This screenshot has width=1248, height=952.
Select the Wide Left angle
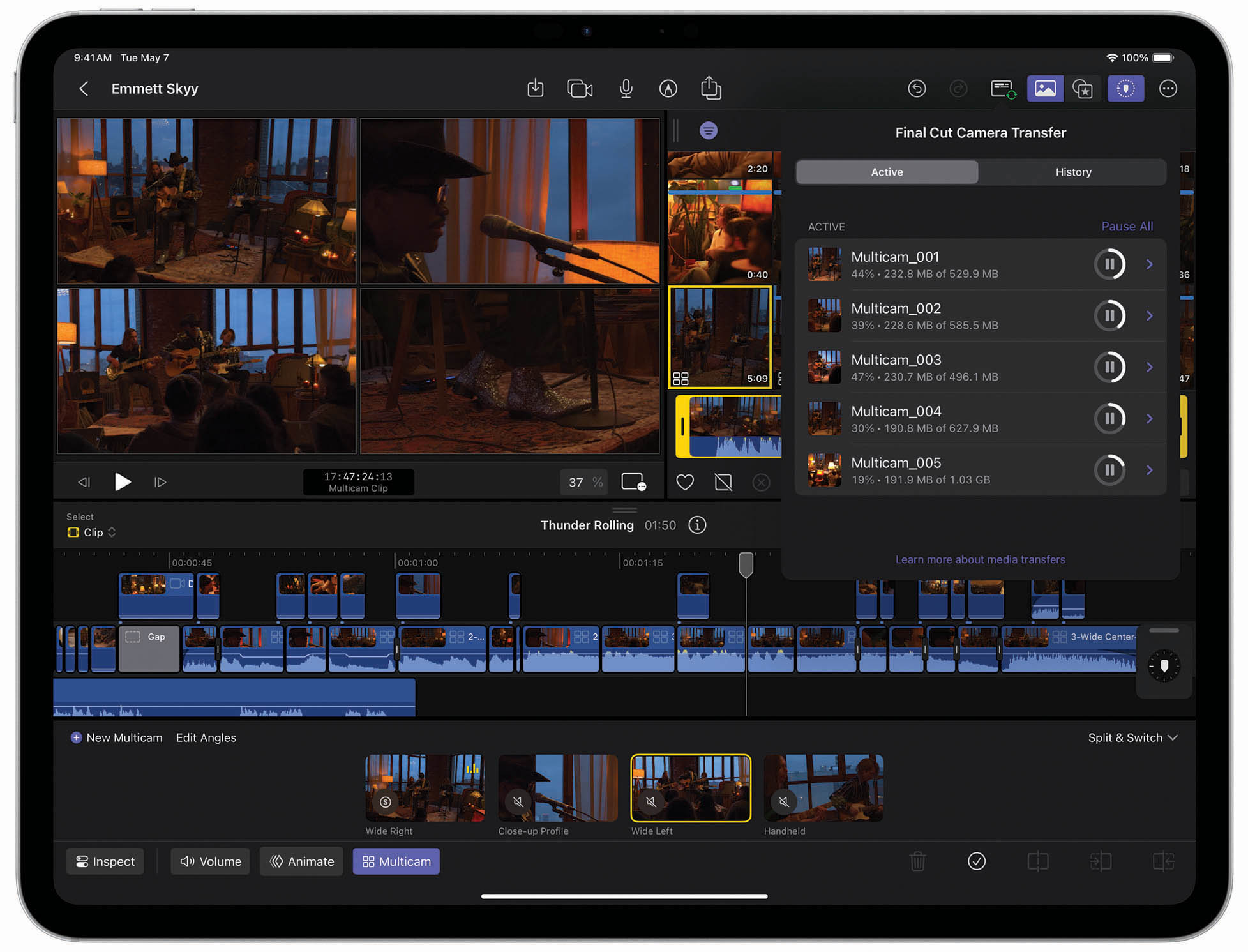click(x=690, y=788)
